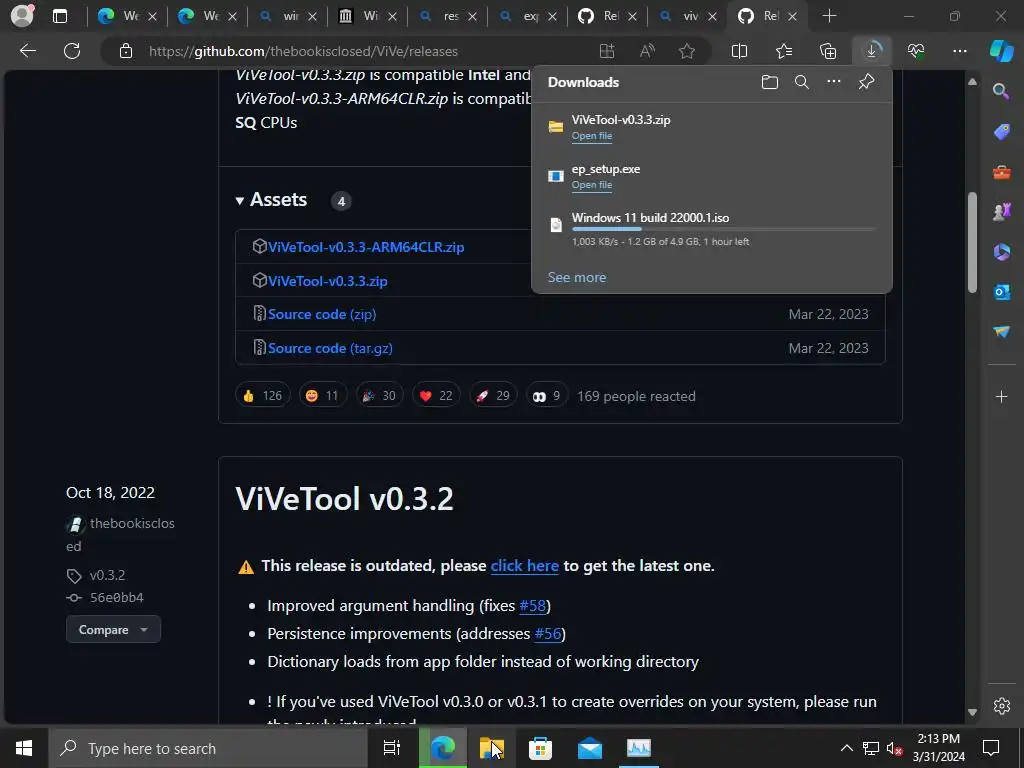Open the browser essentials heart icon
This screenshot has height=768, width=1024.
(916, 51)
